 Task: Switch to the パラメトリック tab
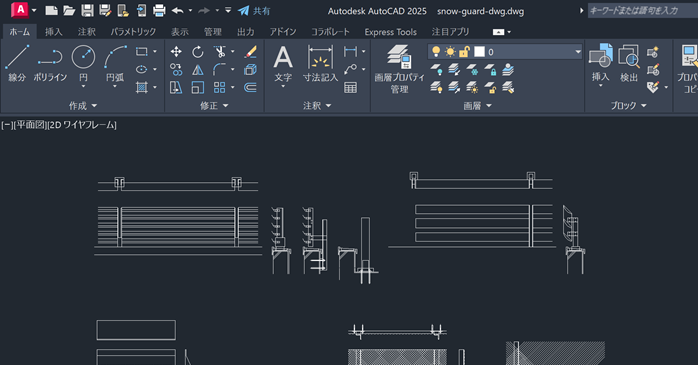point(133,32)
